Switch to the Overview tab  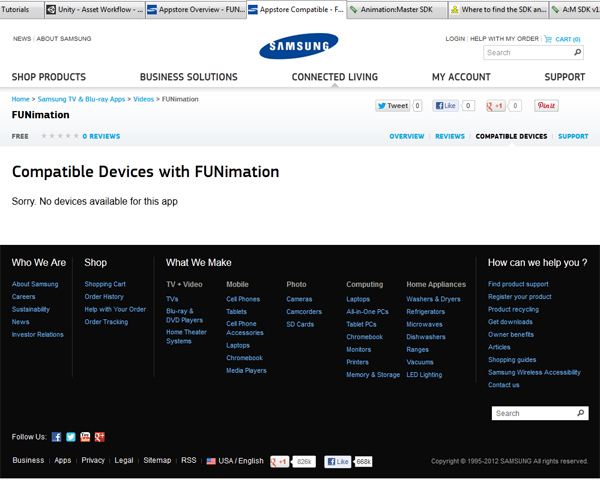(406, 136)
